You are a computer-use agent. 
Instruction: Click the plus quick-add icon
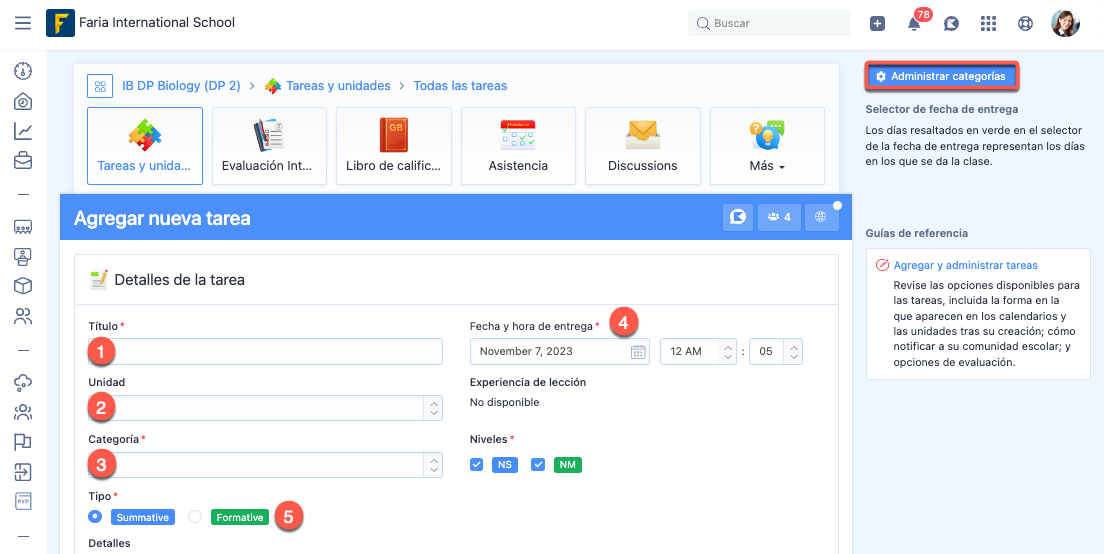click(x=877, y=24)
